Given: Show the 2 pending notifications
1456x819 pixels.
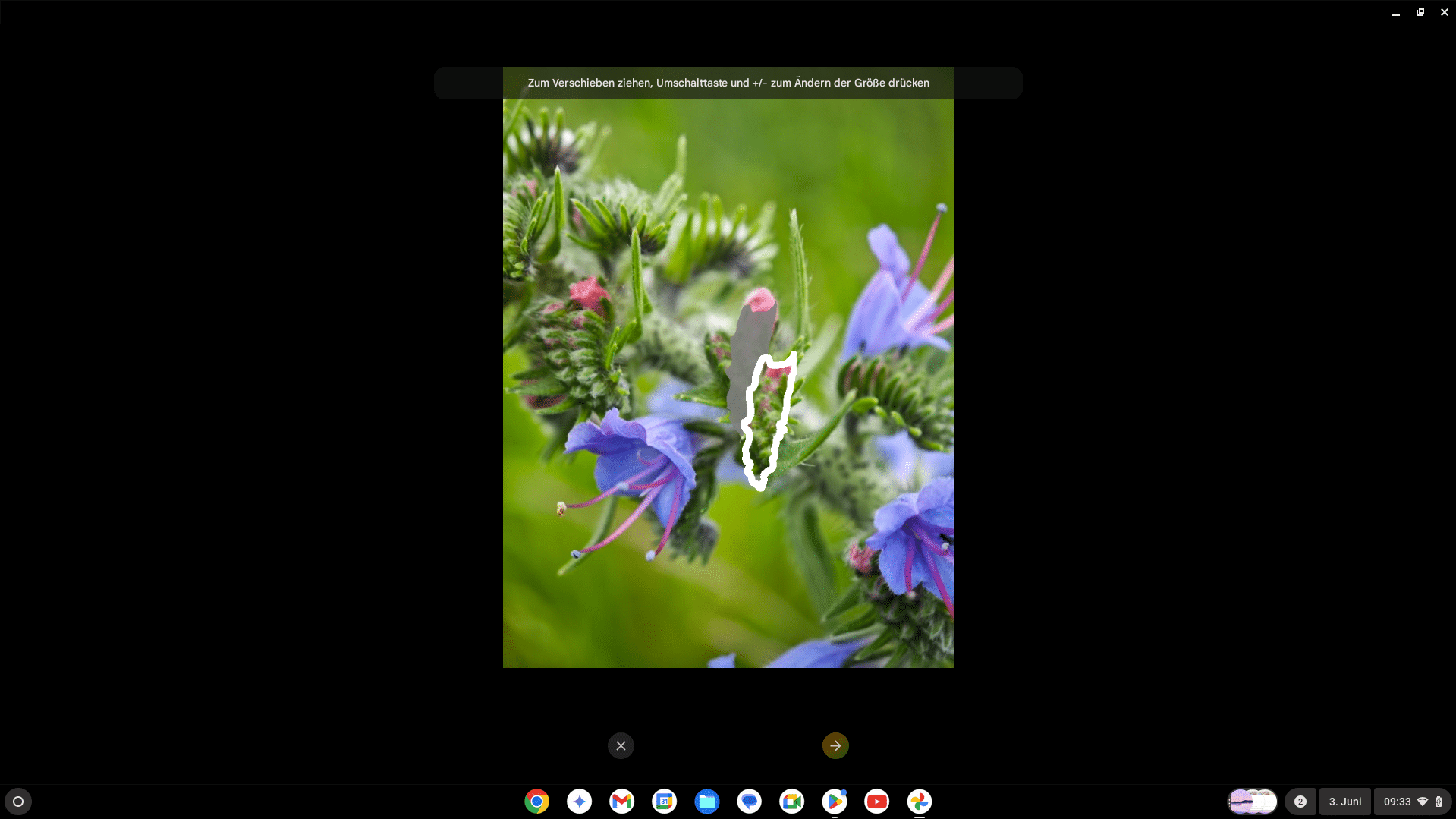Looking at the screenshot, I should [1300, 802].
